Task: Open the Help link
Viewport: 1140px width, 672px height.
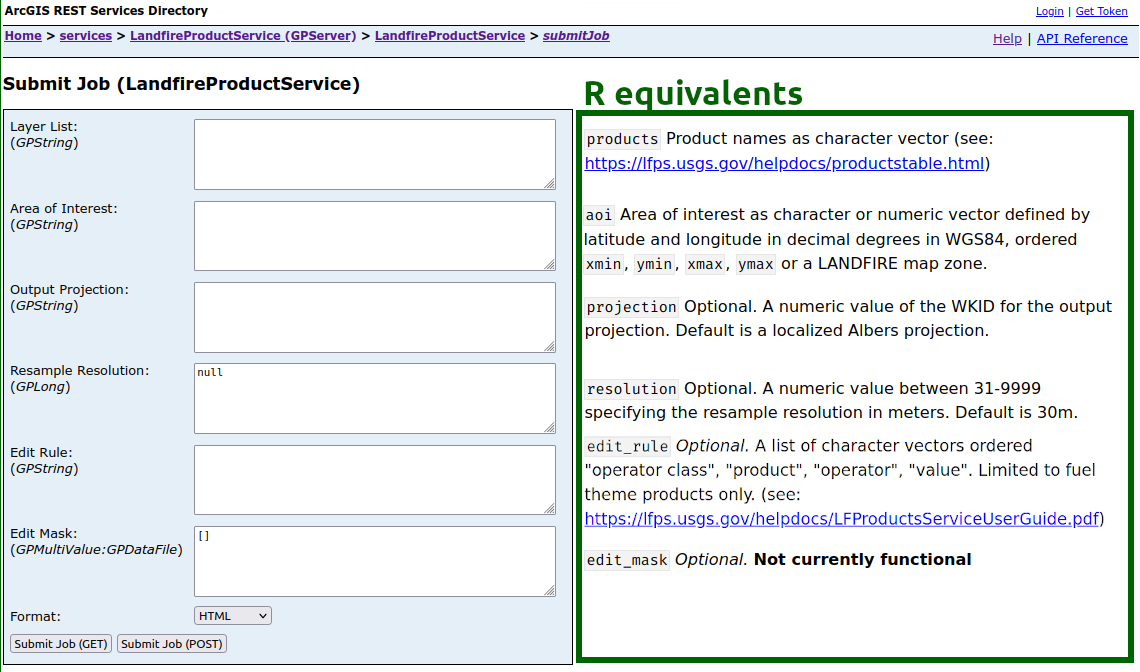Action: [1007, 39]
